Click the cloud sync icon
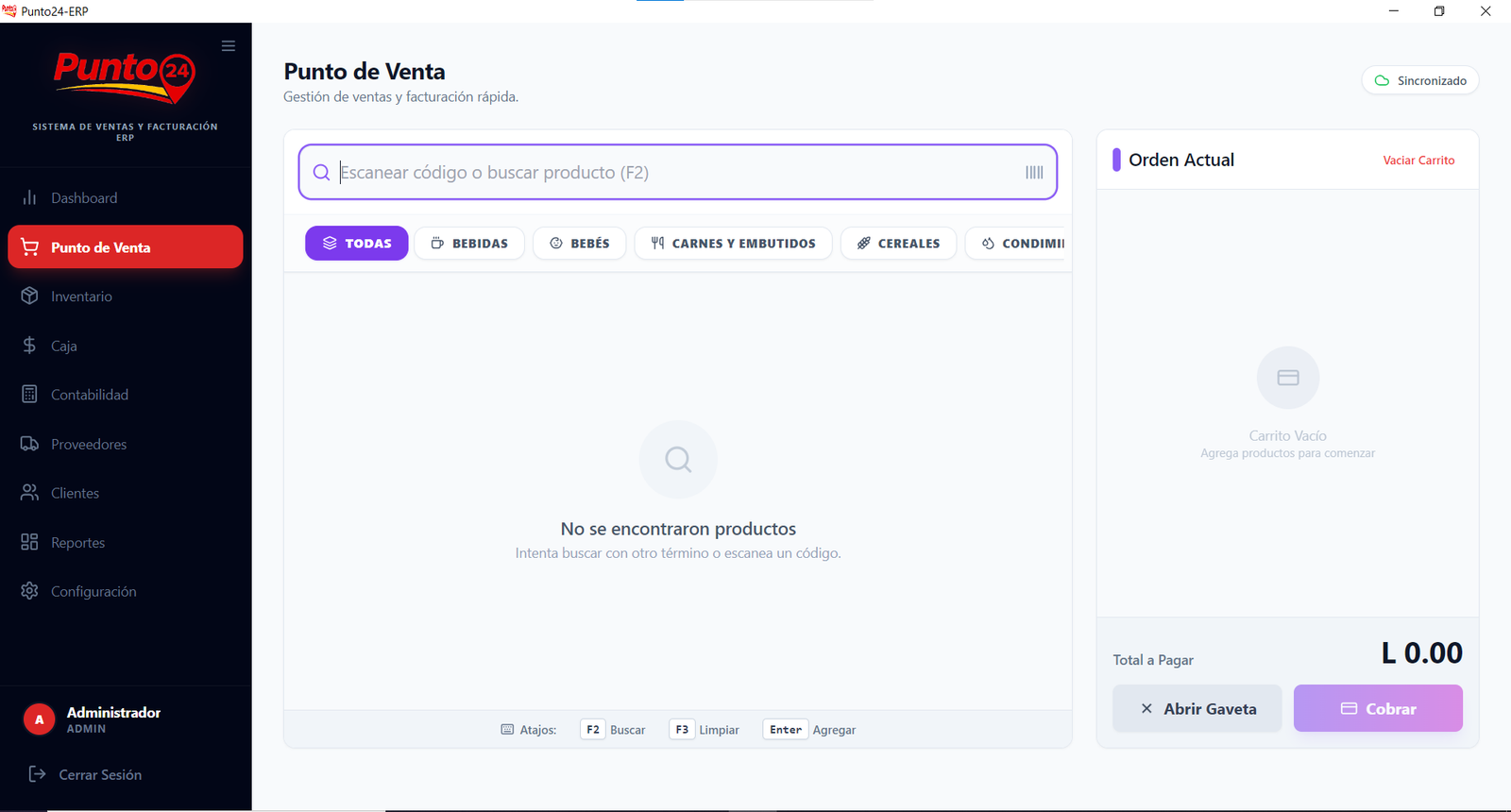Image resolution: width=1511 pixels, height=812 pixels. click(1382, 80)
